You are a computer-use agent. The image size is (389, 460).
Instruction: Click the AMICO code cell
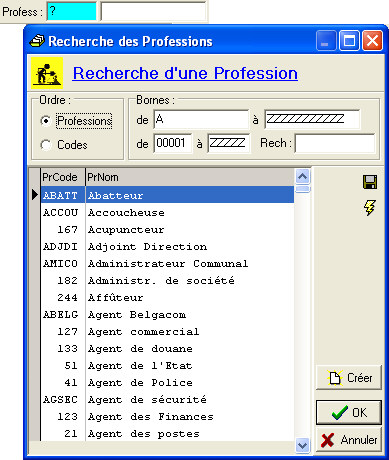pyautogui.click(x=63, y=263)
